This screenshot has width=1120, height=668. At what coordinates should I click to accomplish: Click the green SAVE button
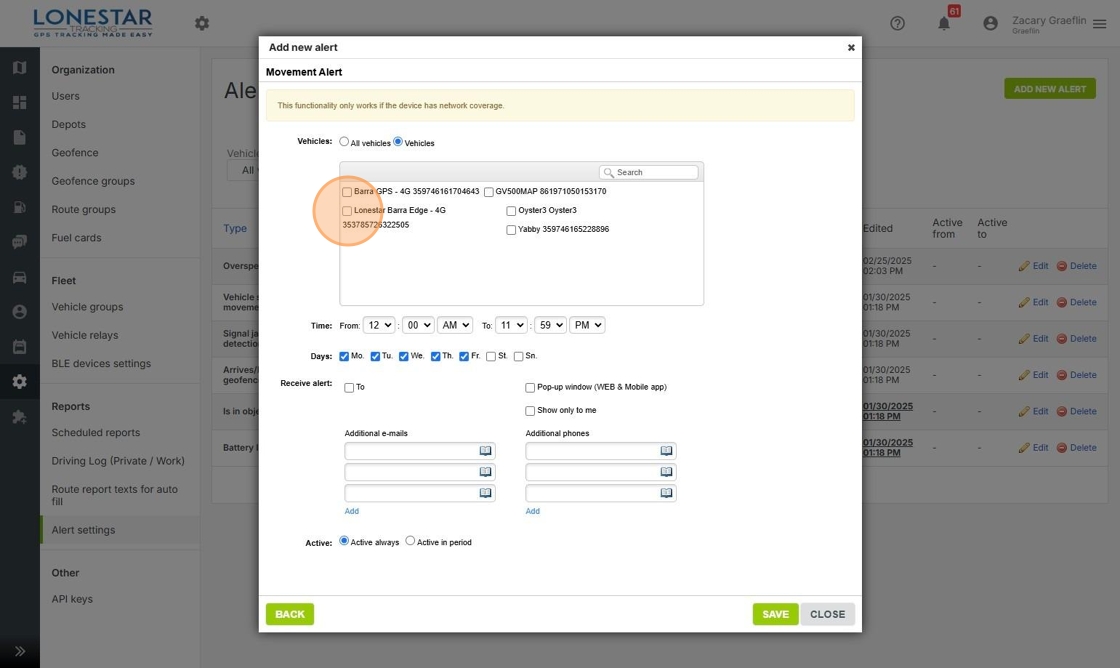pos(776,614)
